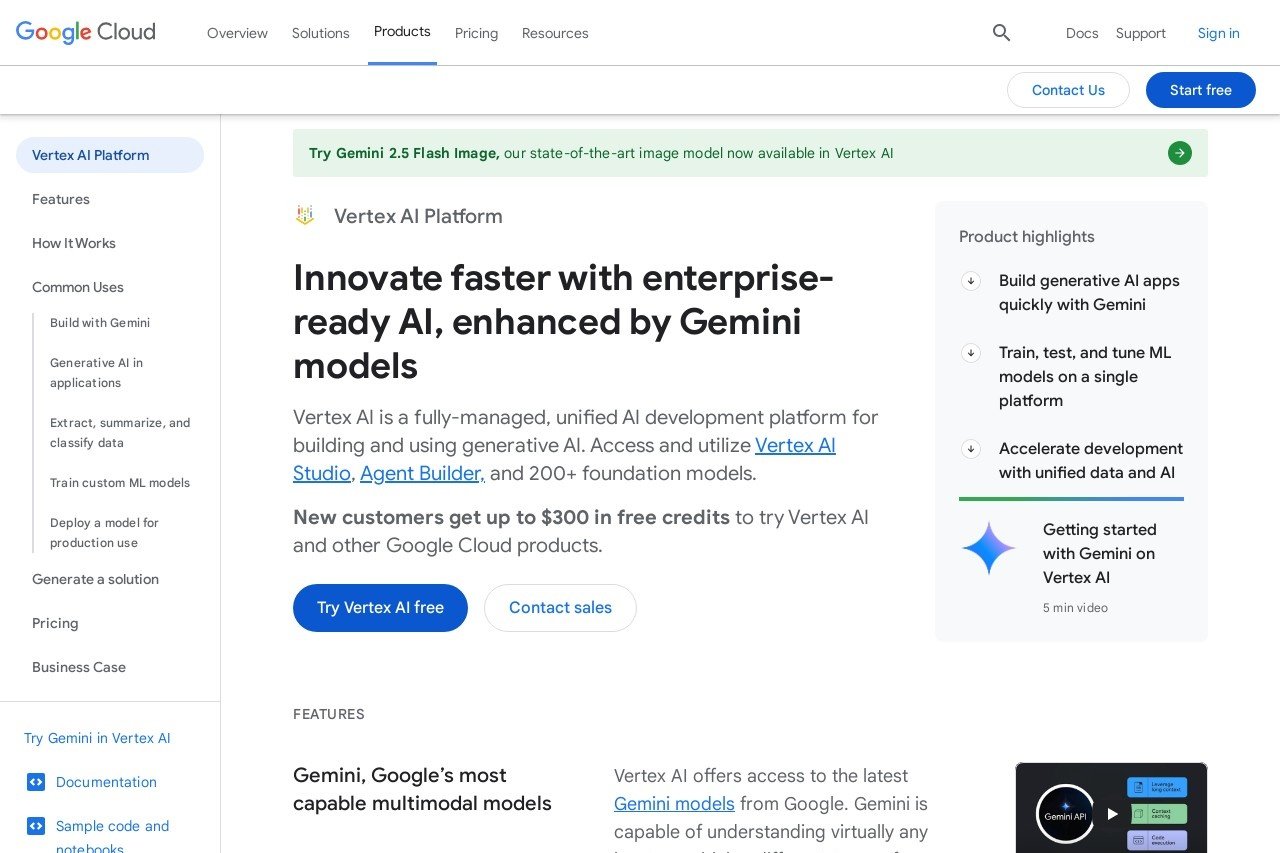Viewport: 1280px width, 853px height.
Task: Open the Pricing top navigation item
Action: point(476,33)
